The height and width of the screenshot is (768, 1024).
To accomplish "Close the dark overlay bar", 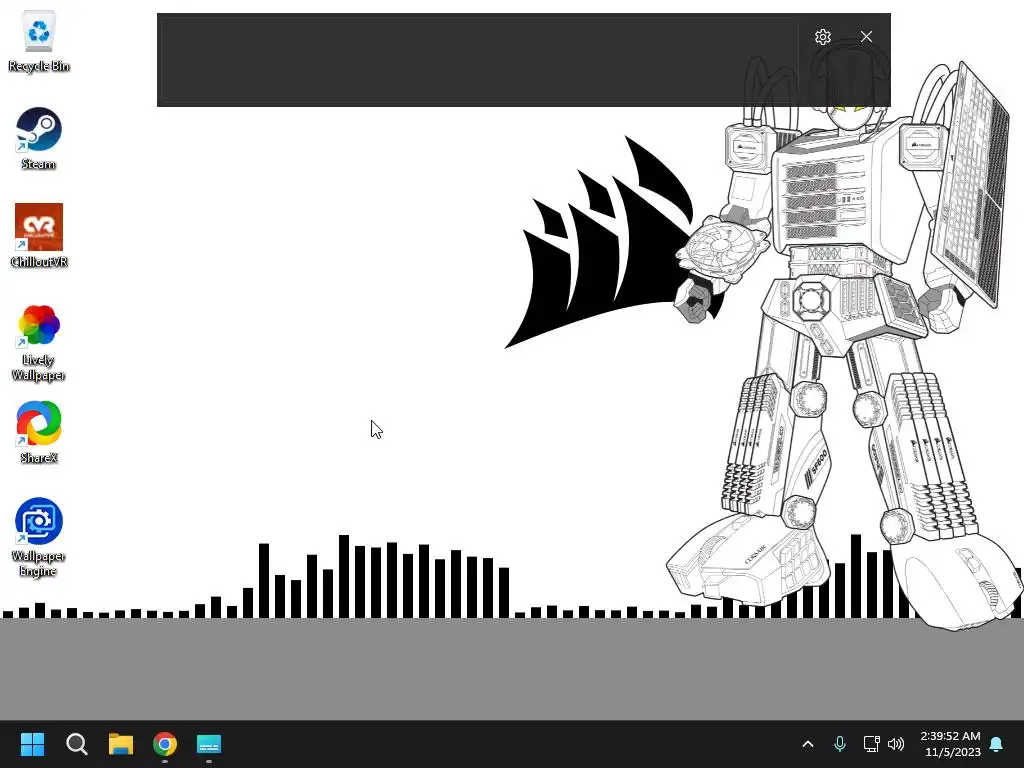I will click(x=866, y=37).
